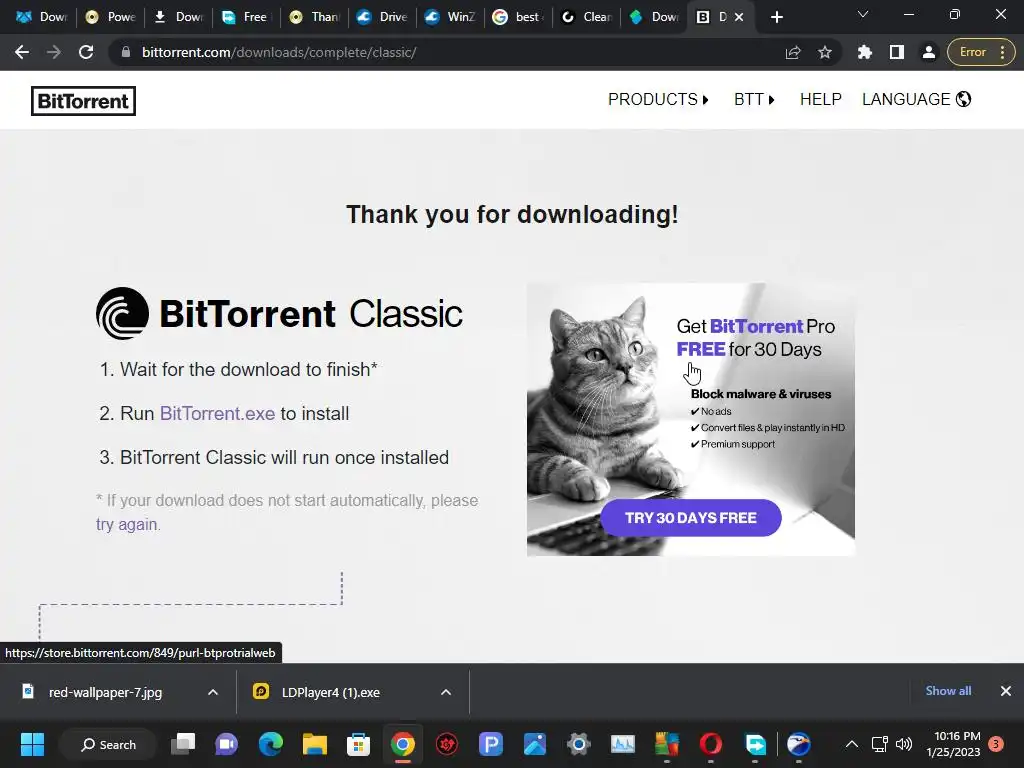The height and width of the screenshot is (768, 1024).
Task: Click TRY 30 DAYS FREE button
Action: pos(690,518)
